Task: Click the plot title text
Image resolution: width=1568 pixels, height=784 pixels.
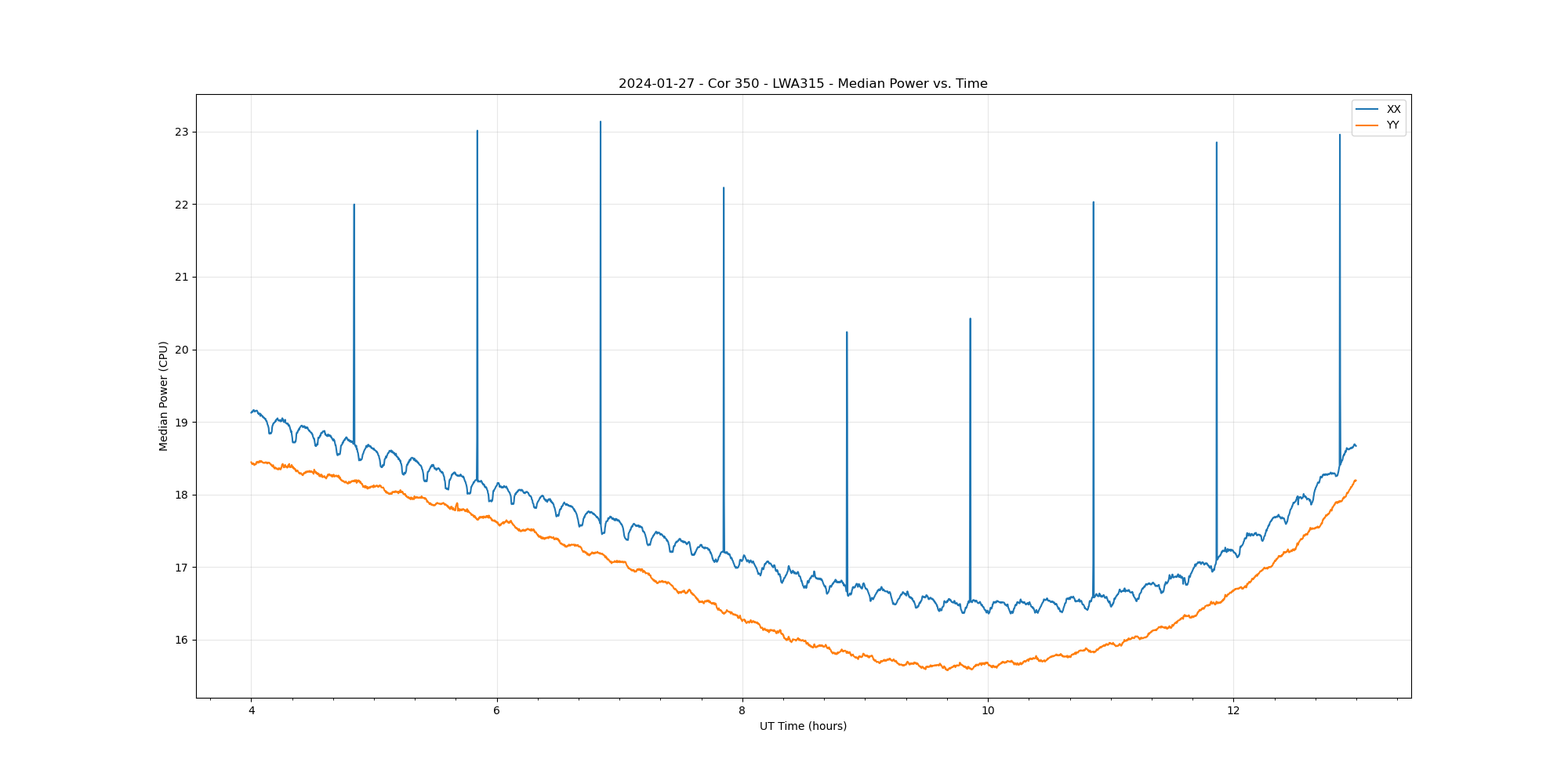Action: [803, 84]
